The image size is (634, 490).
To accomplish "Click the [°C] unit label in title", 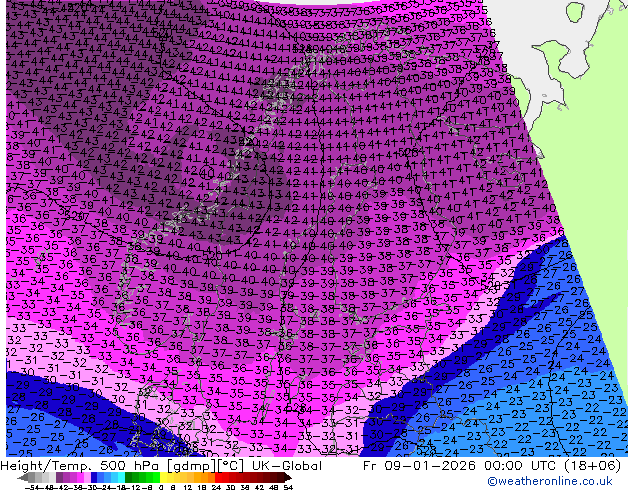I will click(x=231, y=466).
